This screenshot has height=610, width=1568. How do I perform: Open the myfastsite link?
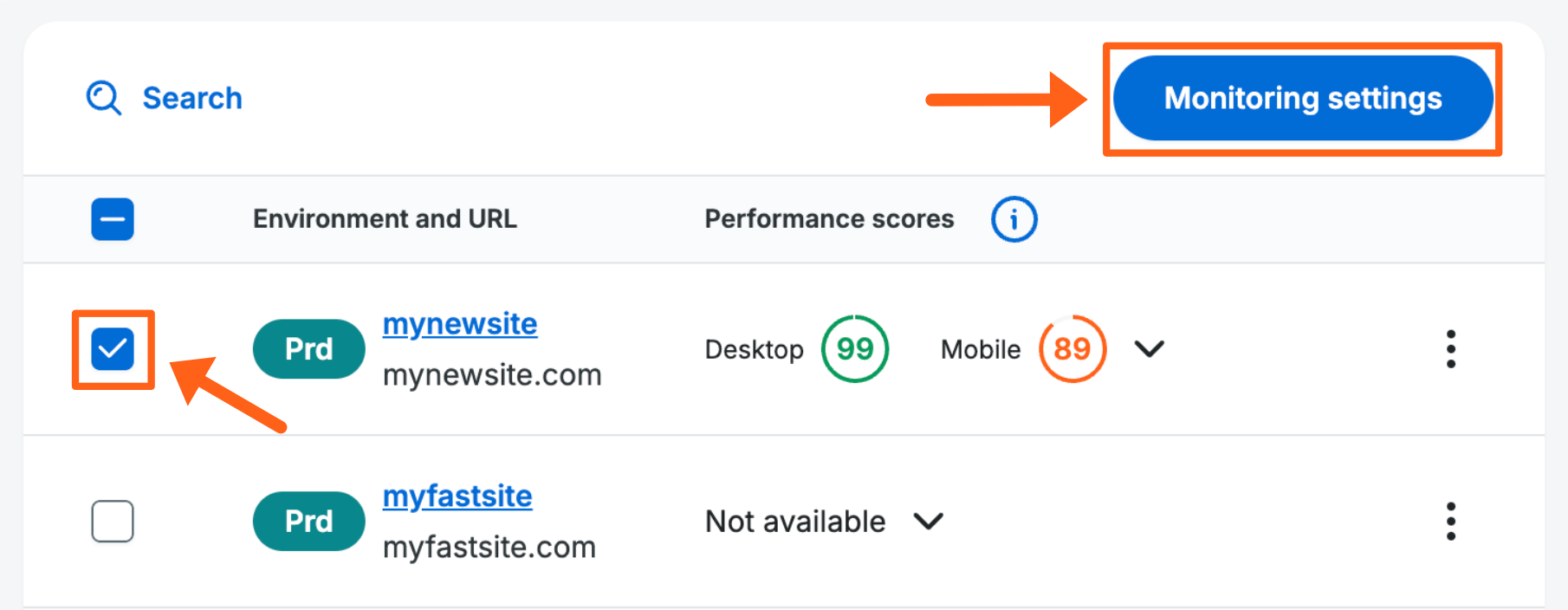point(457,496)
